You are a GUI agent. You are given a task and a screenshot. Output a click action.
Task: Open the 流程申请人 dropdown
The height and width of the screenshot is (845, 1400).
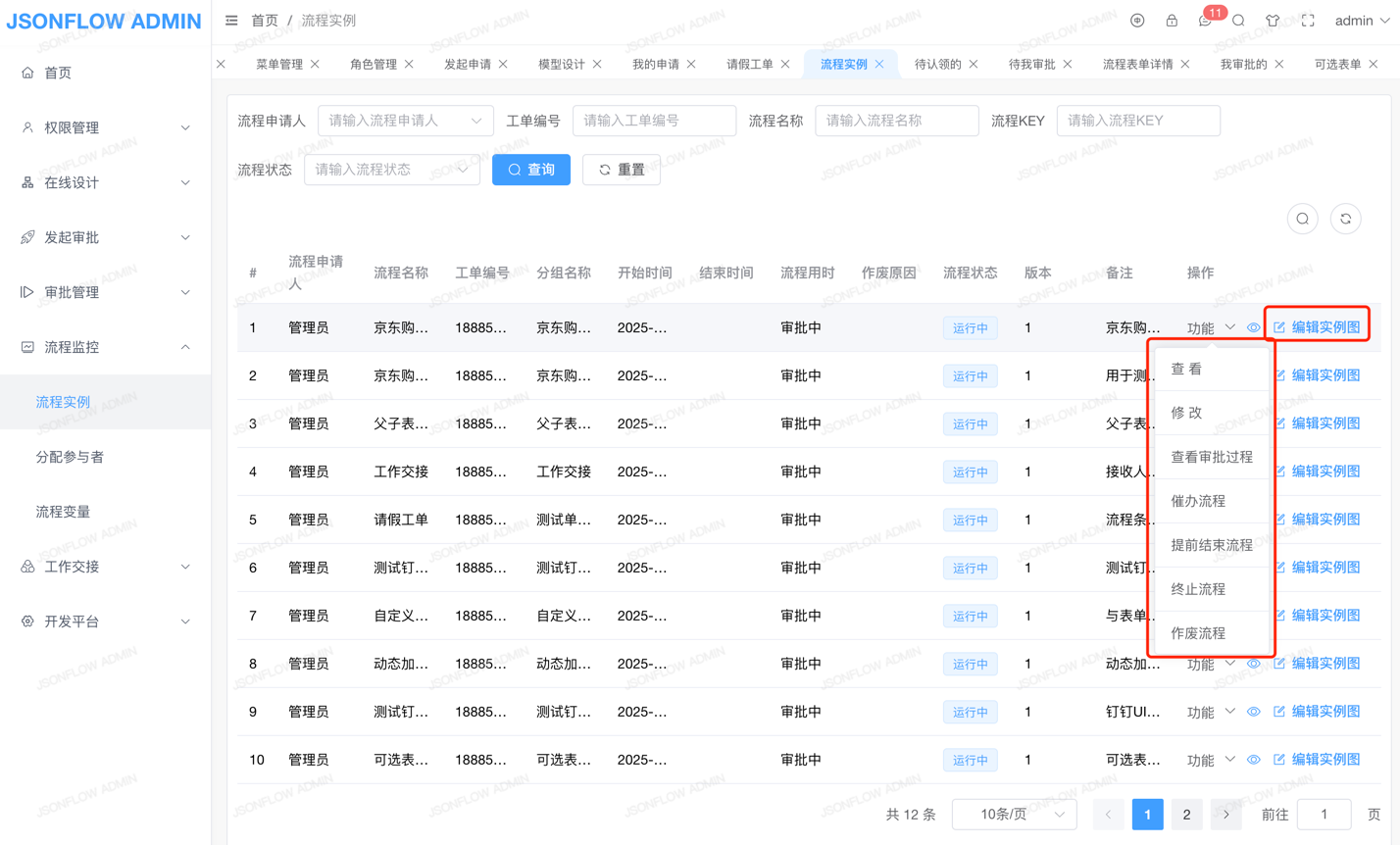point(405,121)
